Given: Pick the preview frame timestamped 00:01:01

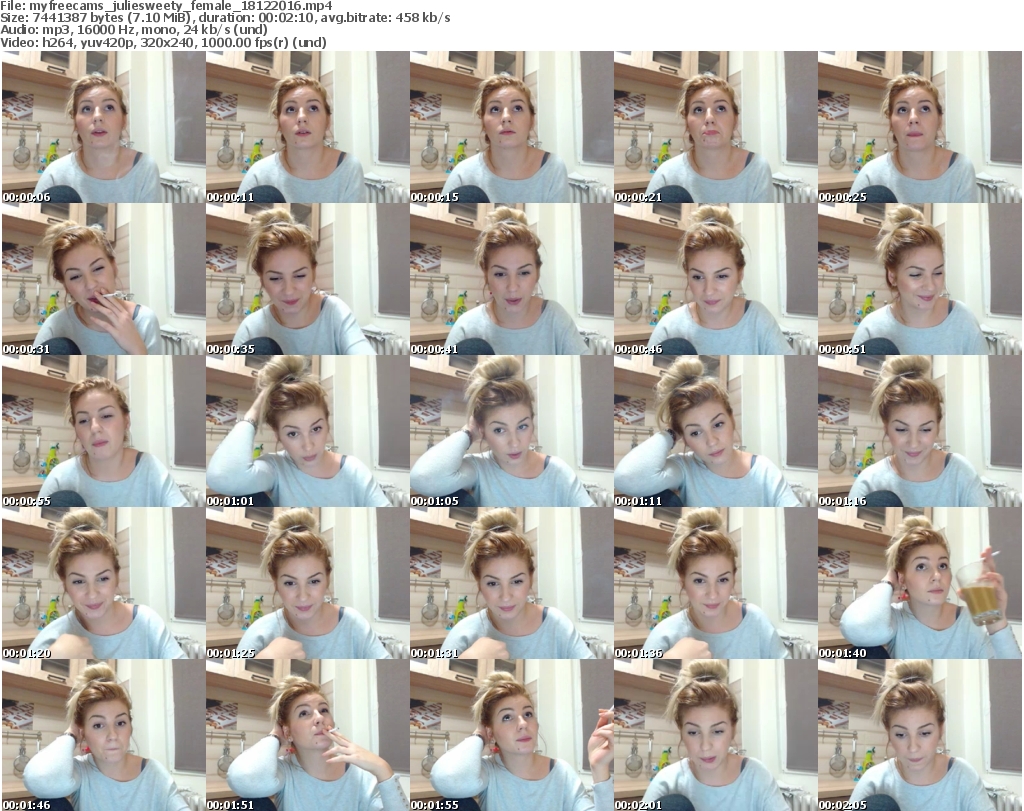Looking at the screenshot, I should click(x=308, y=431).
